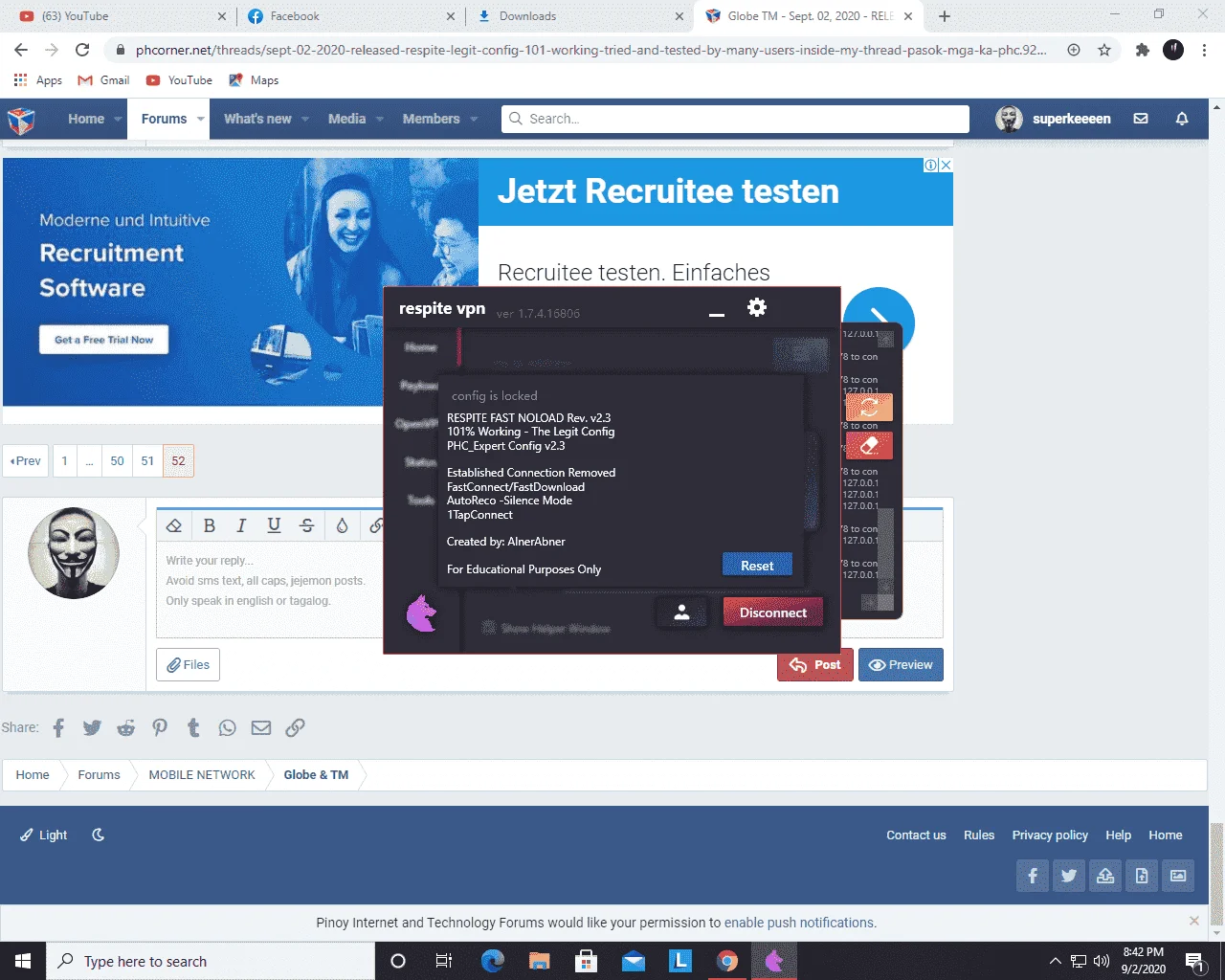
Task: Open respite vpn from the Windows taskbar
Action: 774,961
